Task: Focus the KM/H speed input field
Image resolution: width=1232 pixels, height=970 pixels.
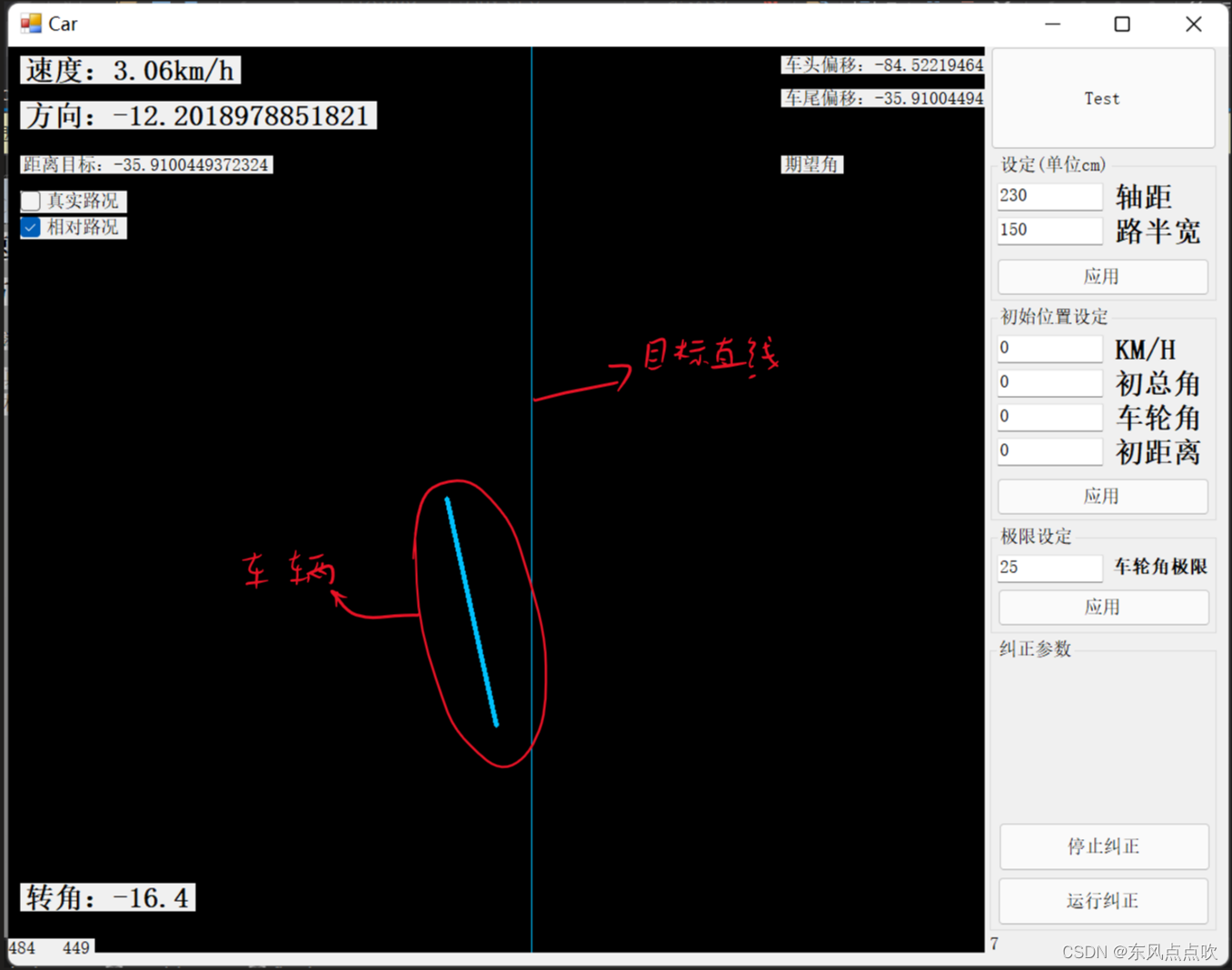Action: (x=1049, y=349)
